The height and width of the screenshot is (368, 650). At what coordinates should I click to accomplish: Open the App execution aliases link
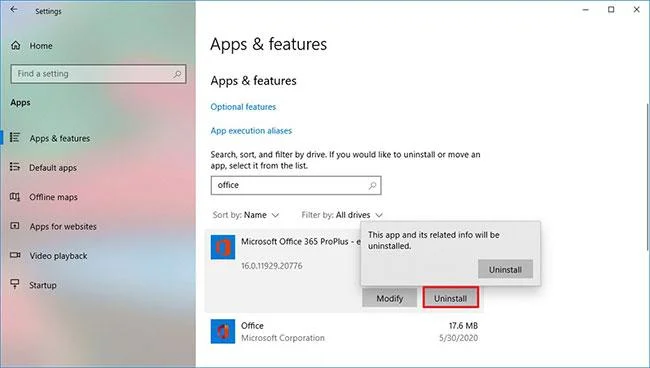(x=251, y=131)
